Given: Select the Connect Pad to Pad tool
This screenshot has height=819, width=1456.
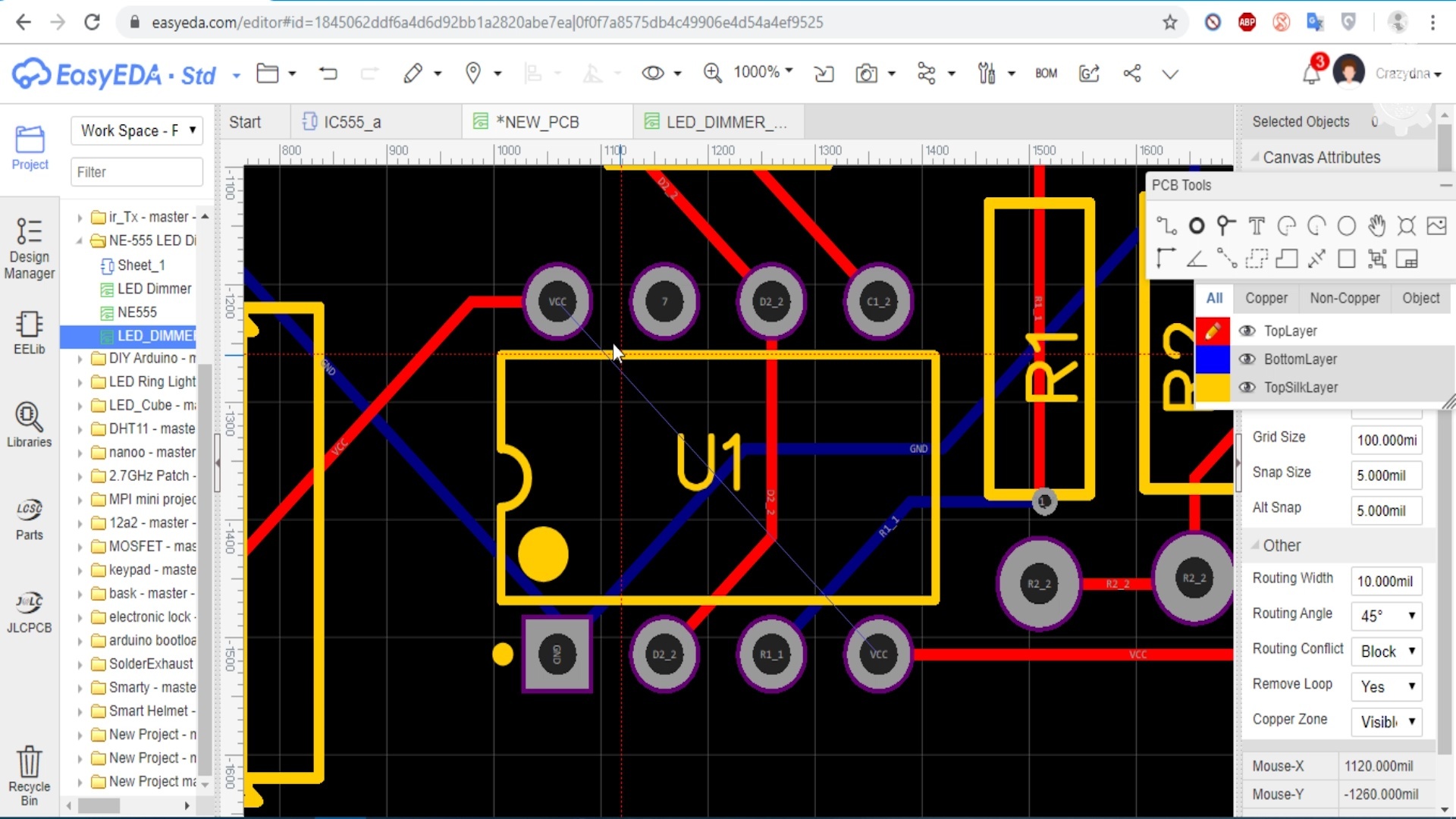Looking at the screenshot, I should 1225,259.
